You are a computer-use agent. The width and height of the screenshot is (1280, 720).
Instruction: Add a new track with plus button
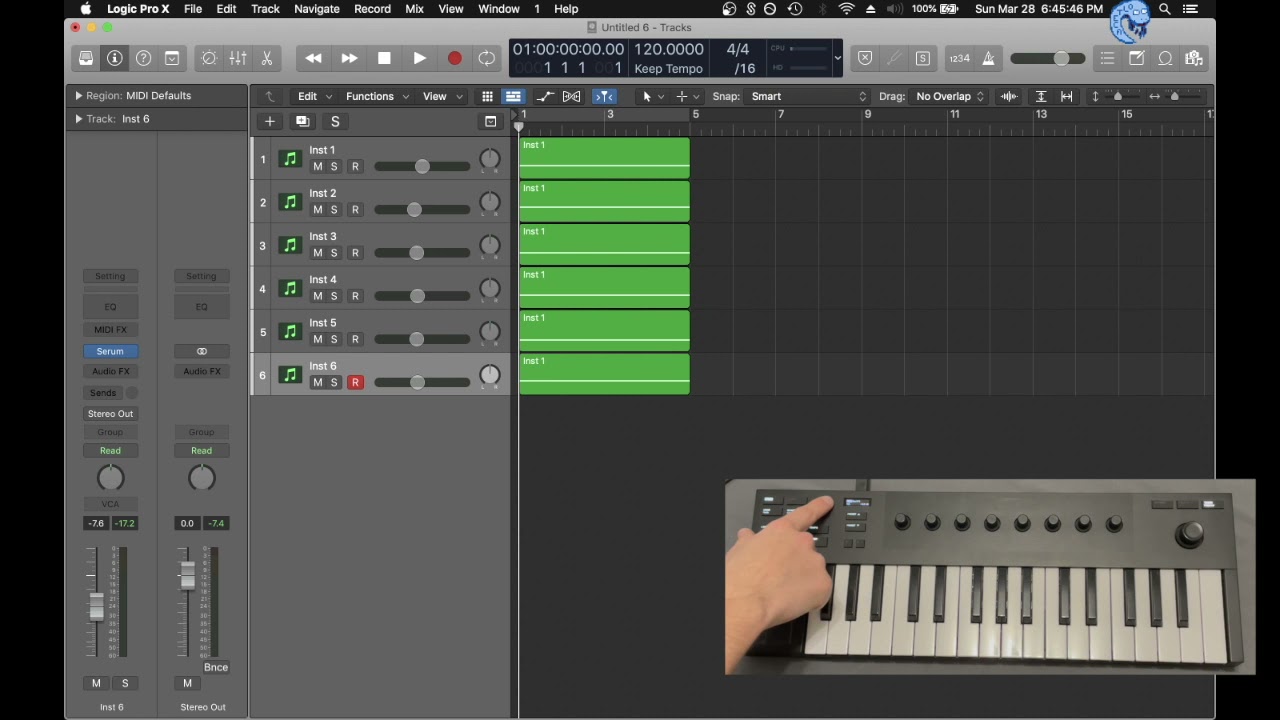pos(270,121)
